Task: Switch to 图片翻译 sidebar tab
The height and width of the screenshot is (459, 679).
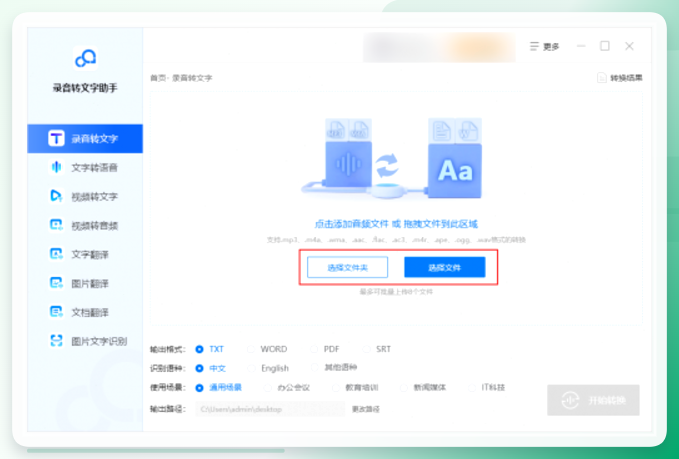Action: tap(85, 283)
